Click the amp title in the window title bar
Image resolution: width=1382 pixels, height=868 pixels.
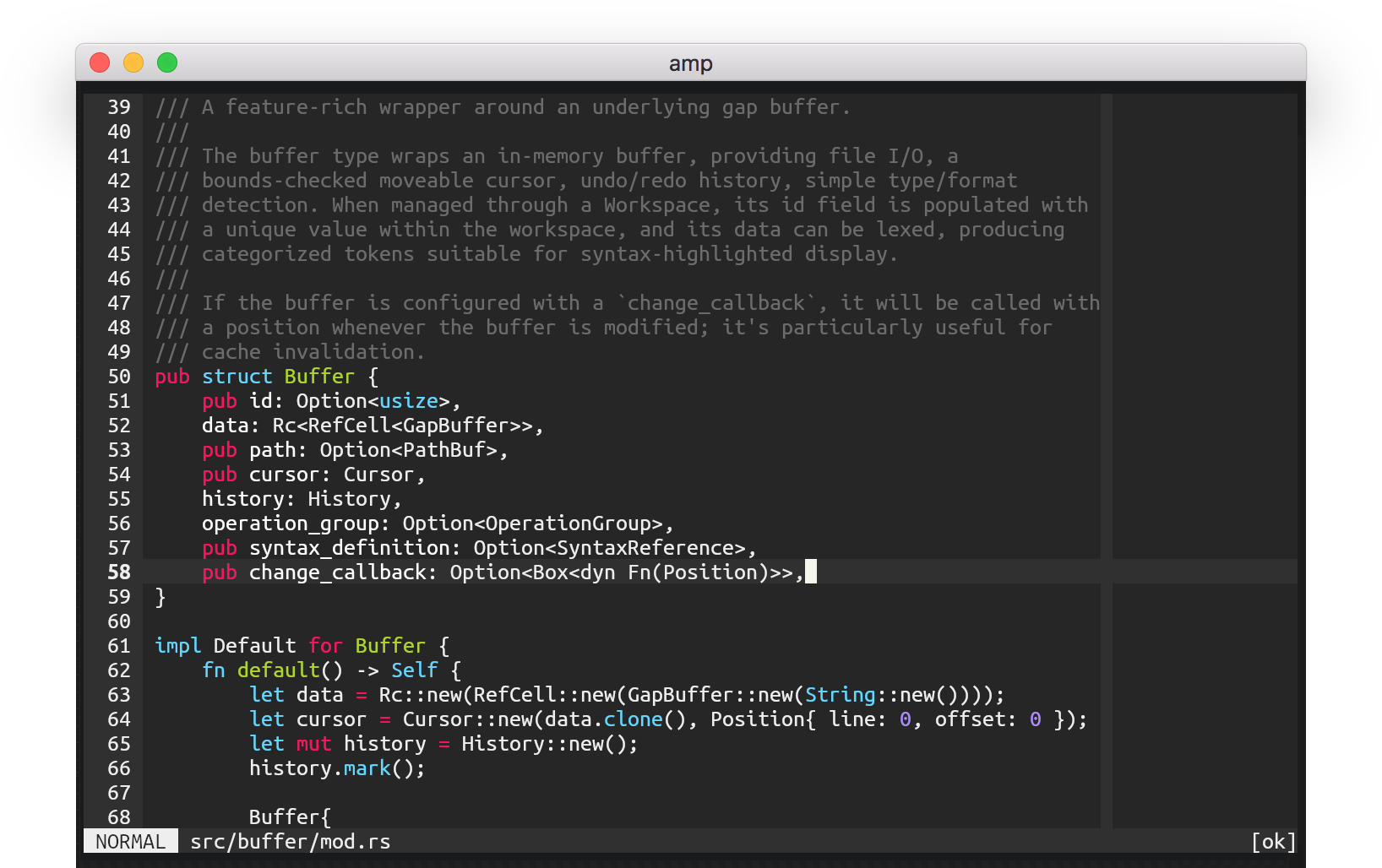690,62
